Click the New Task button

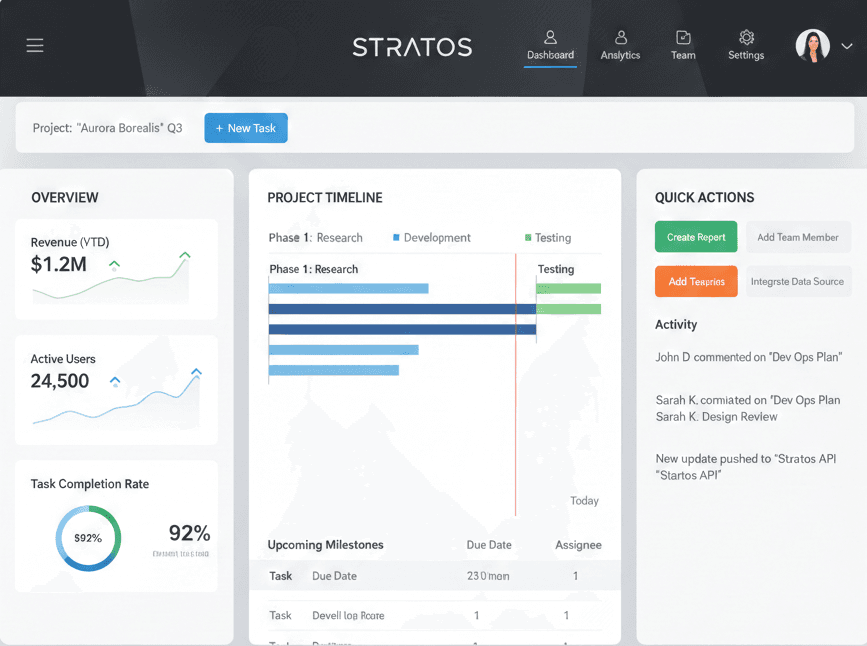pos(246,128)
